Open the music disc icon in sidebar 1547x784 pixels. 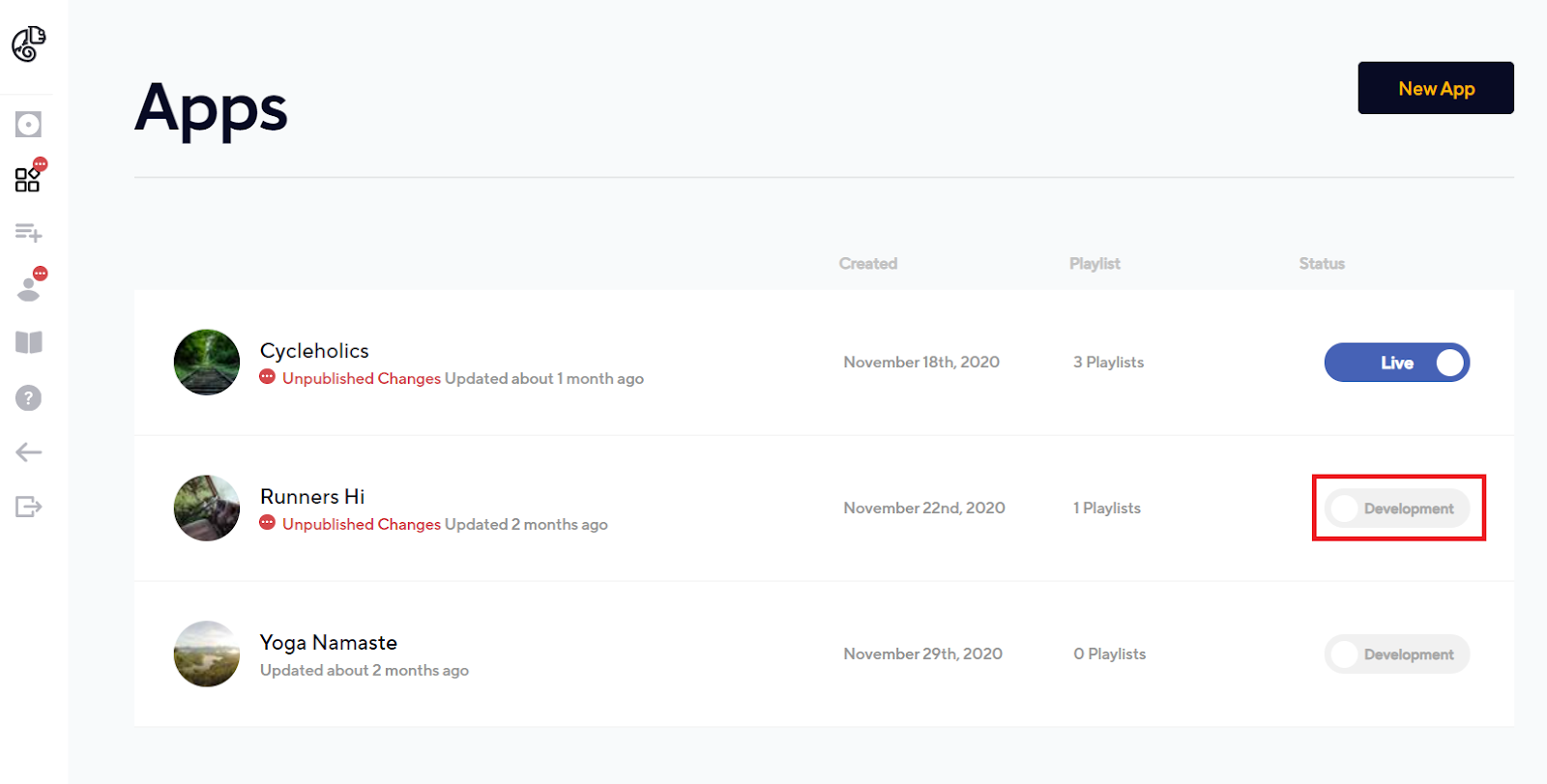point(28,124)
